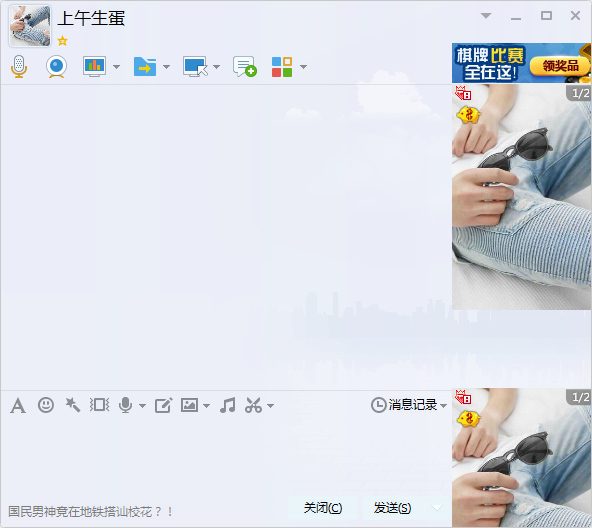The height and width of the screenshot is (528, 592).
Task: Open the apps grid icon
Action: pos(282,67)
